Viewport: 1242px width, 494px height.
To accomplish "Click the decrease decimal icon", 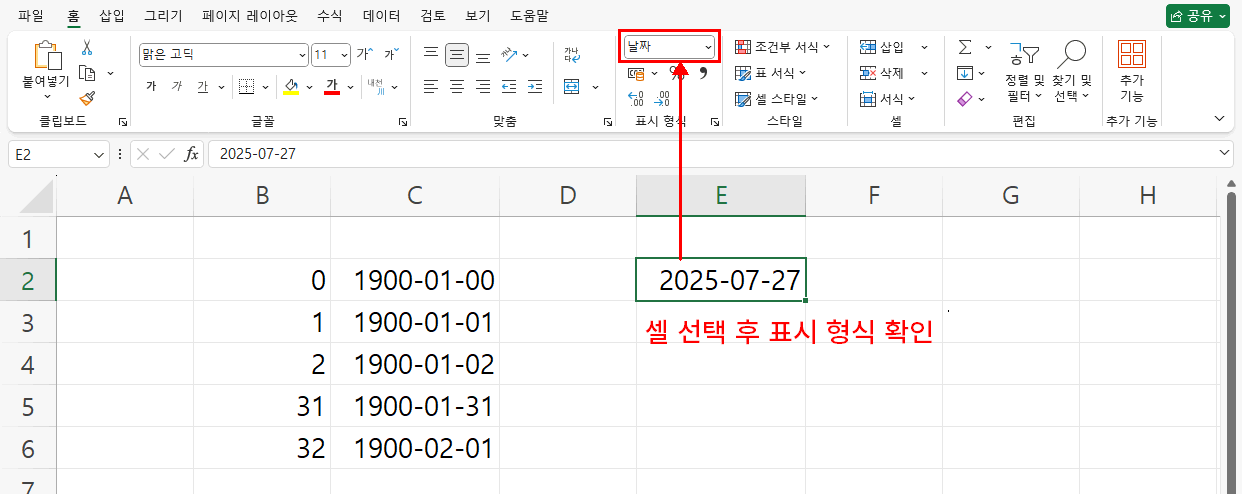I will [x=662, y=98].
